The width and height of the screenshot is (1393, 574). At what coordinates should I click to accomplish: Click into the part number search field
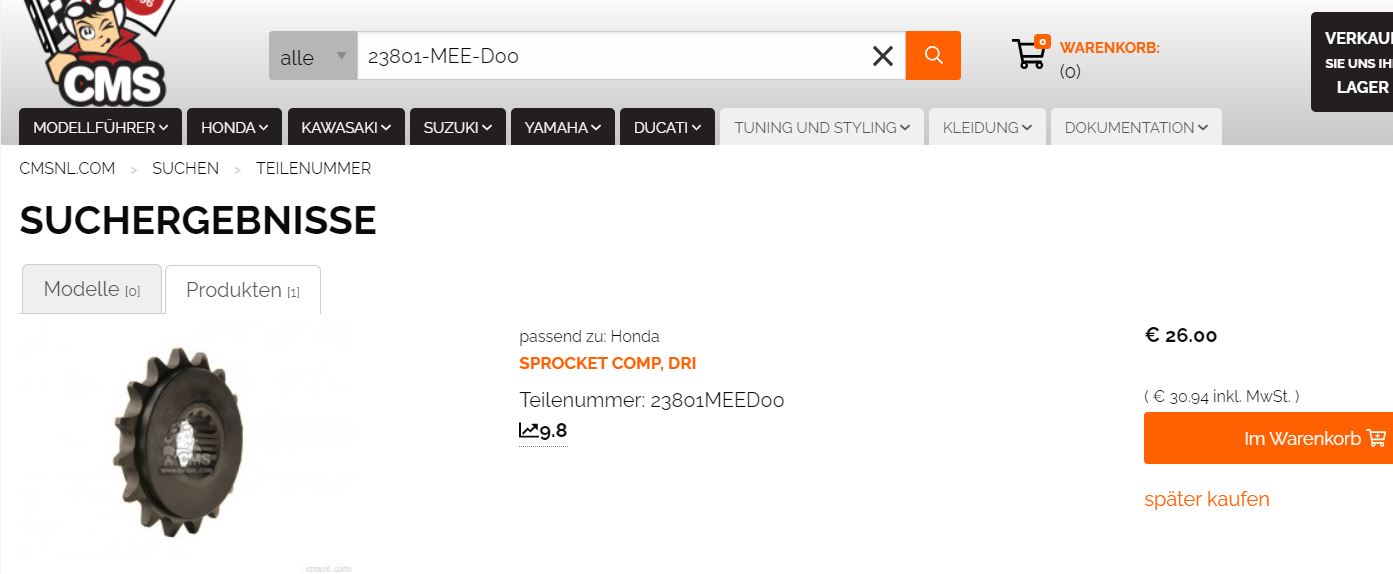tap(610, 57)
